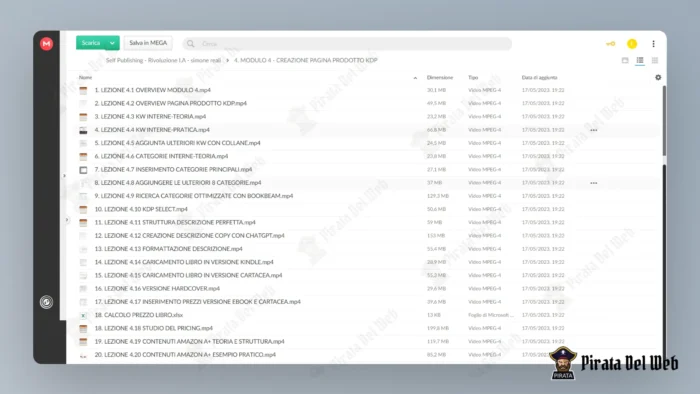Expand the left sidebar chevron
The image size is (700, 394).
click(64, 176)
